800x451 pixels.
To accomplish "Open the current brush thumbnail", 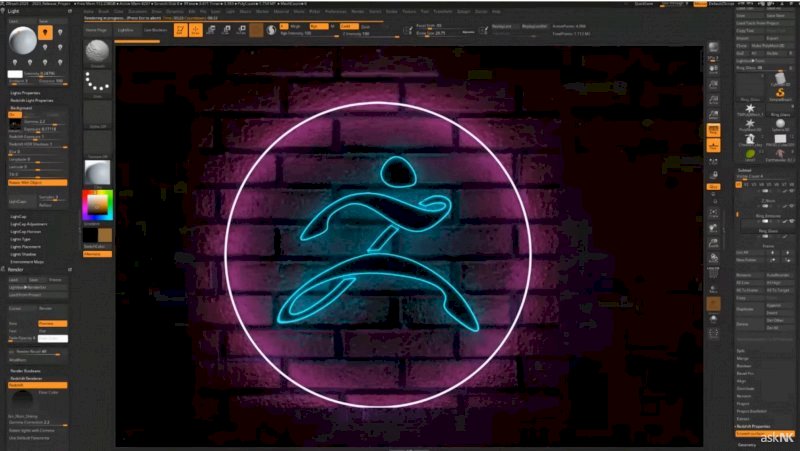I will (x=97, y=53).
